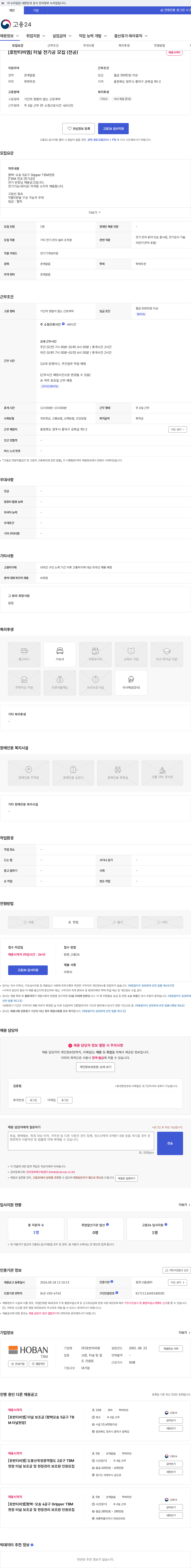
Task: Click the top 고용24 입사지원 button
Action: click(113, 128)
